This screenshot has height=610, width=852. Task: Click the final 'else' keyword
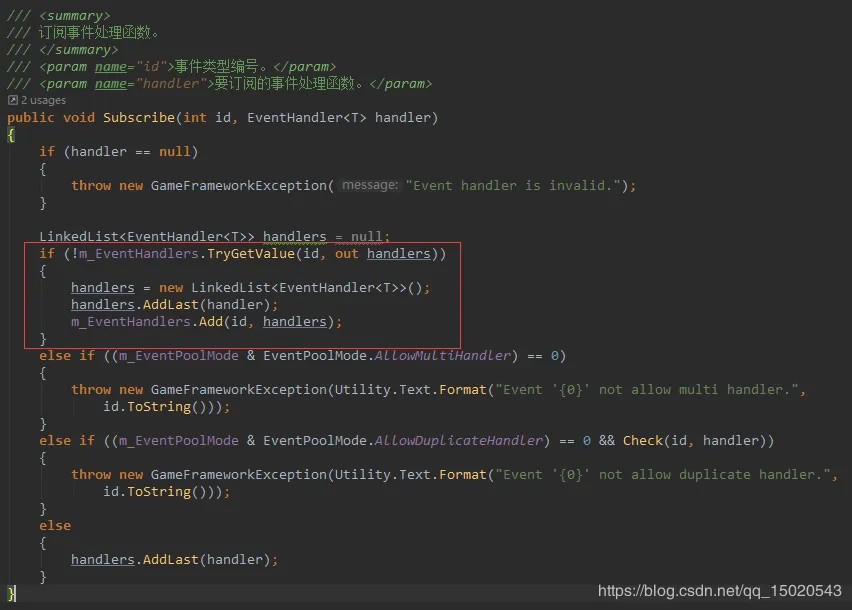click(x=55, y=525)
